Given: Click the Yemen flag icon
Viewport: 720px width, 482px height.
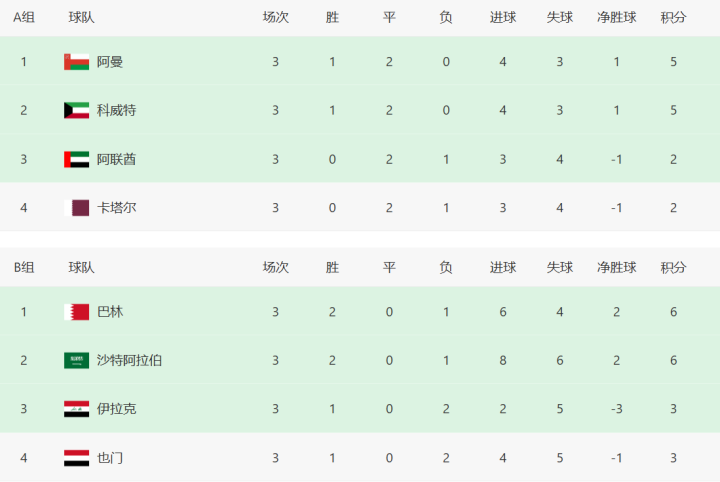Looking at the screenshot, I should [x=76, y=458].
